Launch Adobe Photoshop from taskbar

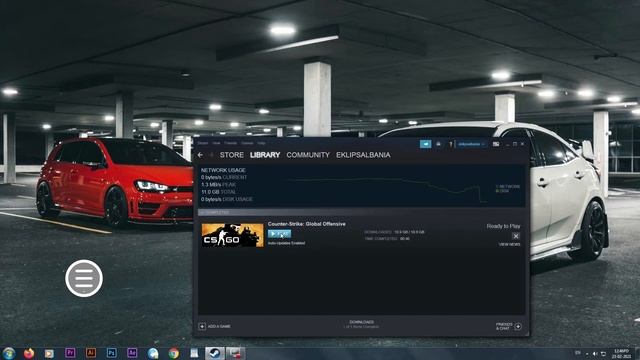click(111, 353)
